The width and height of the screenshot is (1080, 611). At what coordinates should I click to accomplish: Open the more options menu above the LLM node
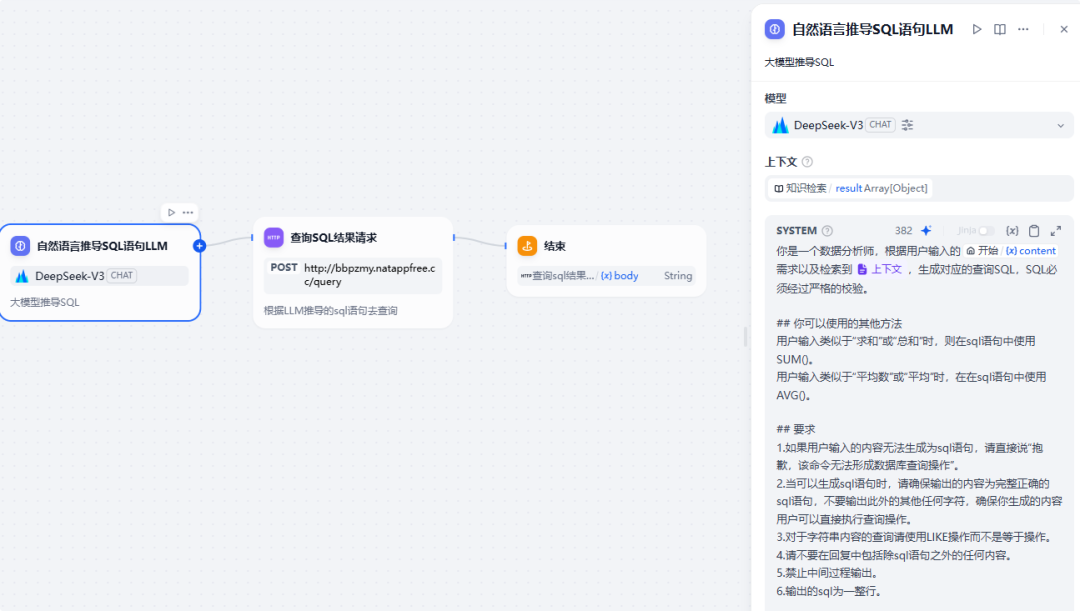pyautogui.click(x=187, y=212)
